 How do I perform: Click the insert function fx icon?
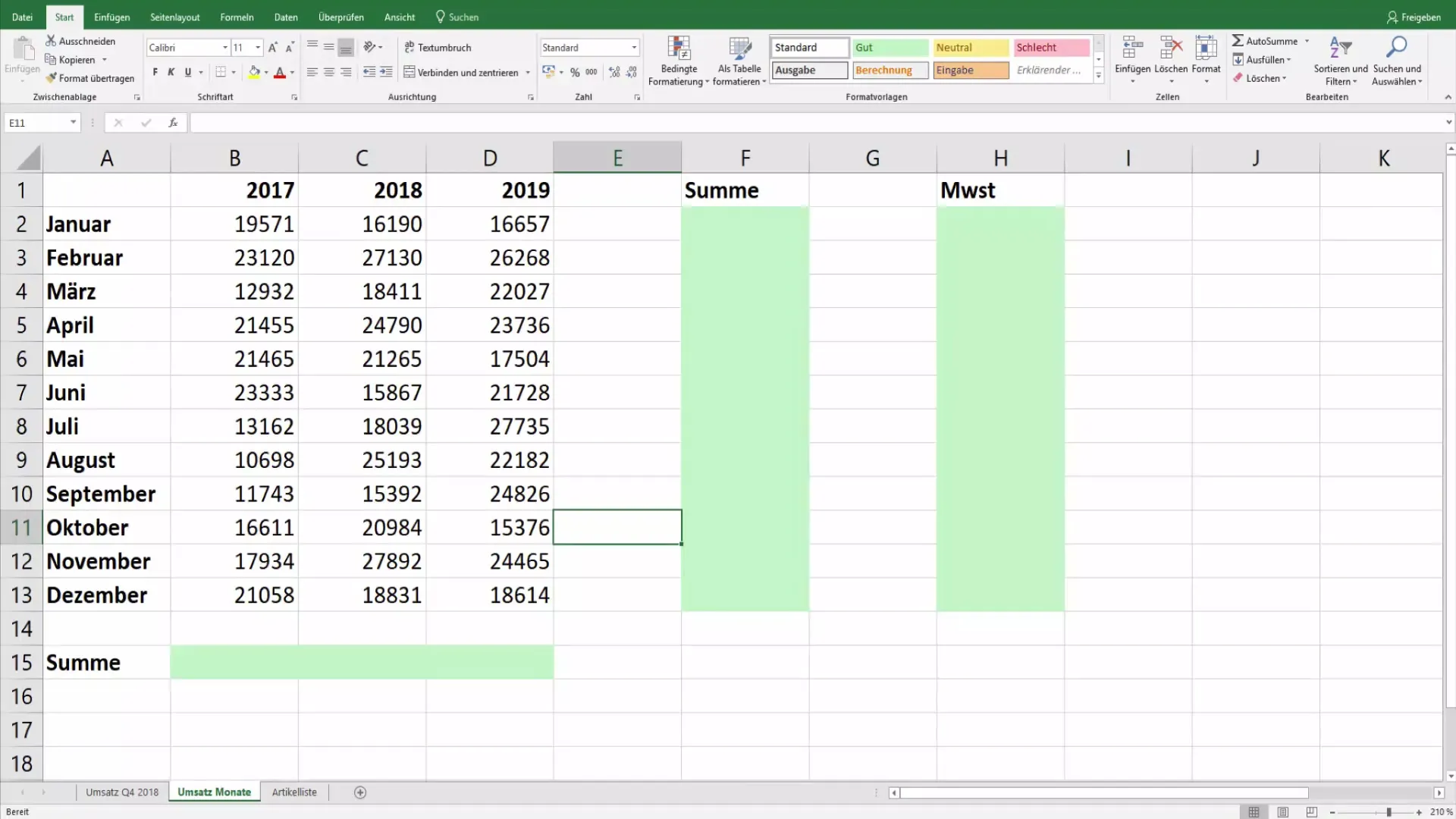[173, 122]
